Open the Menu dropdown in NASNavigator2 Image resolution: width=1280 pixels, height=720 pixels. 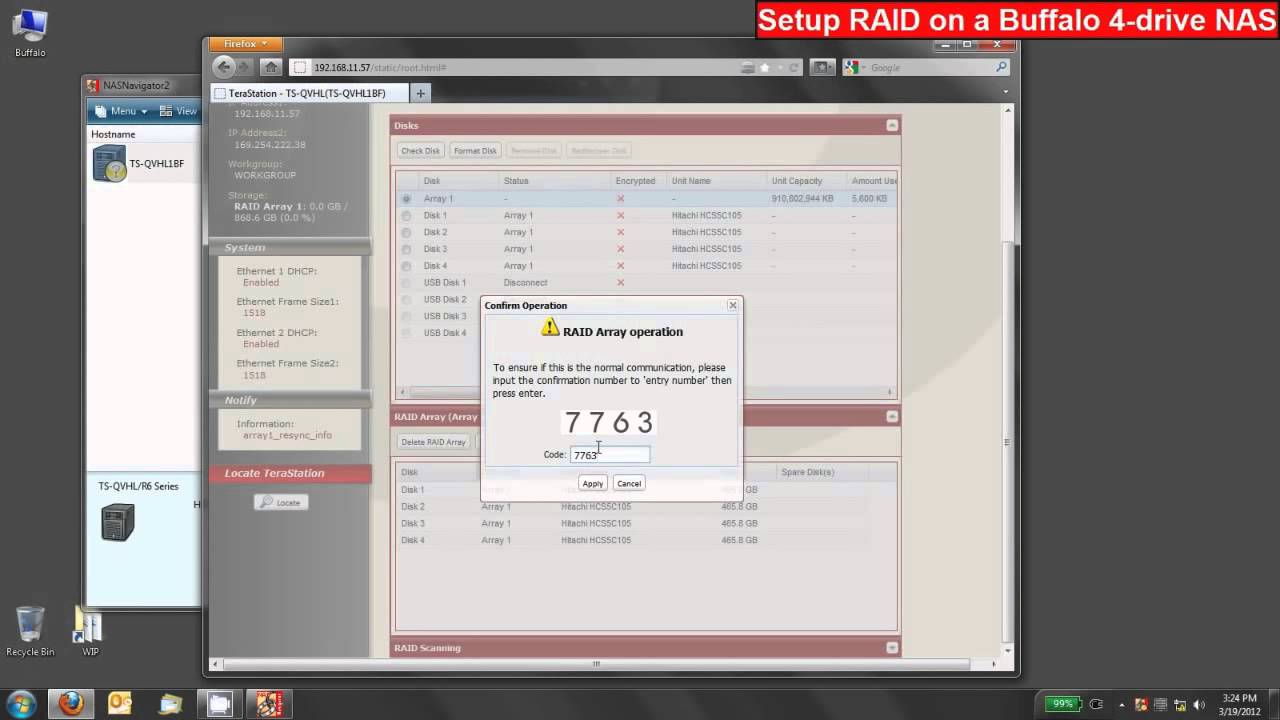tap(122, 111)
